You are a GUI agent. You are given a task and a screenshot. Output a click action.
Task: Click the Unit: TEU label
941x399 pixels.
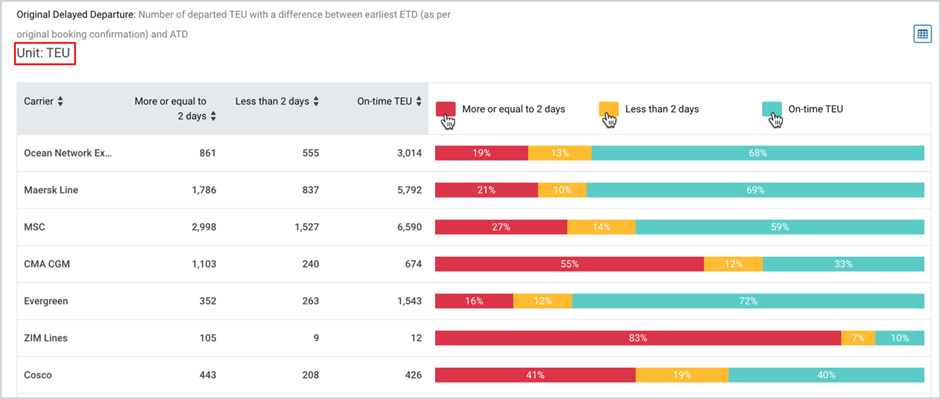(x=44, y=55)
